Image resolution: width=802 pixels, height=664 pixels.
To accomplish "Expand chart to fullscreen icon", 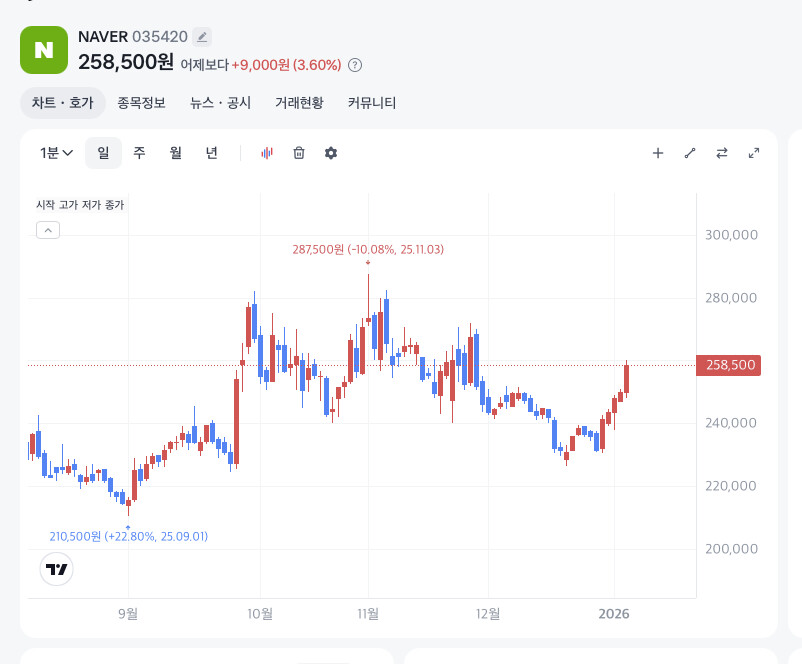I will click(x=754, y=153).
